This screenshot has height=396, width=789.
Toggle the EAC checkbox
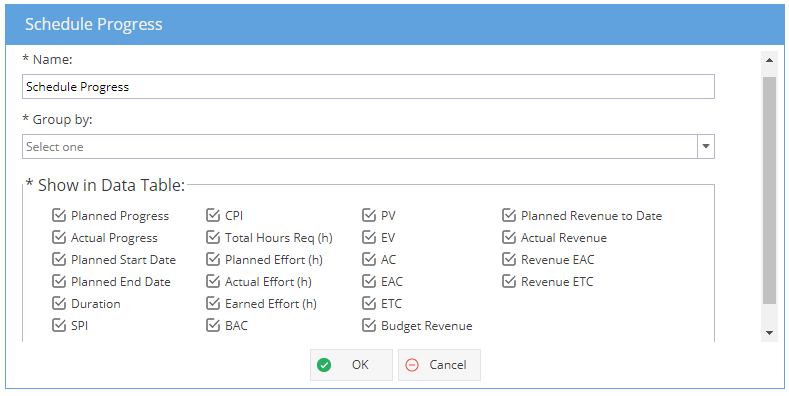(x=369, y=281)
